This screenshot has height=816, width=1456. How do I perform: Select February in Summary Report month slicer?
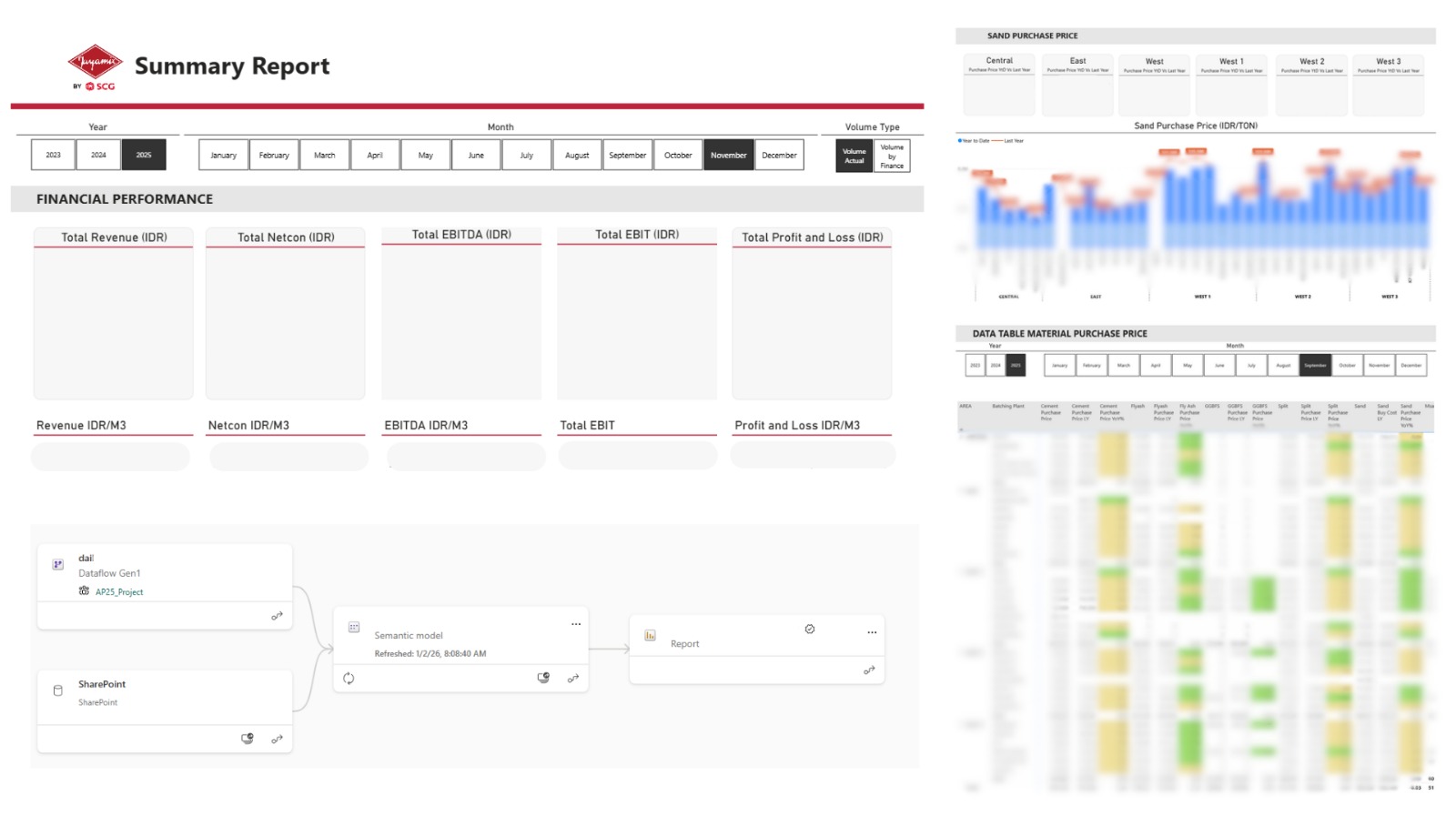tap(274, 155)
